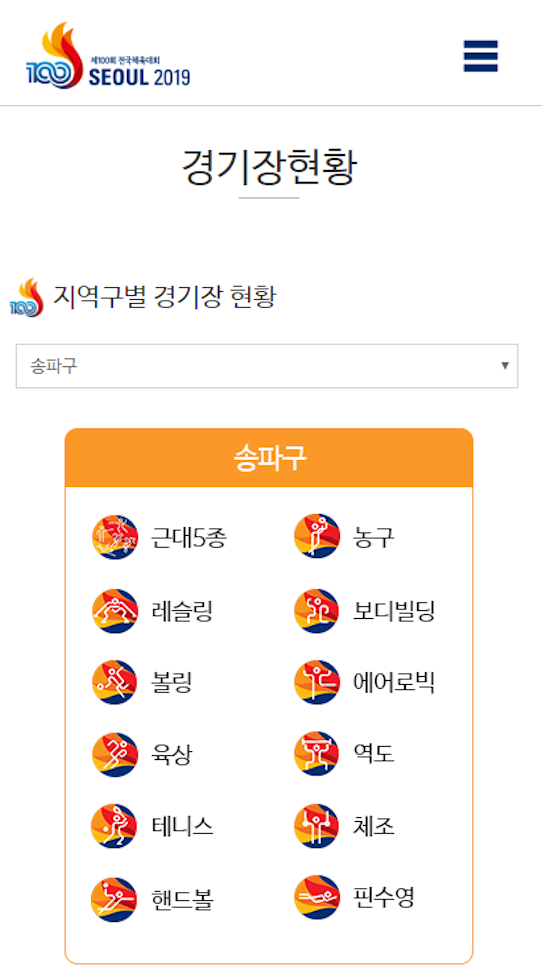The width and height of the screenshot is (542, 970).
Task: Click the weightlifting (역도) icon
Action: [317, 754]
